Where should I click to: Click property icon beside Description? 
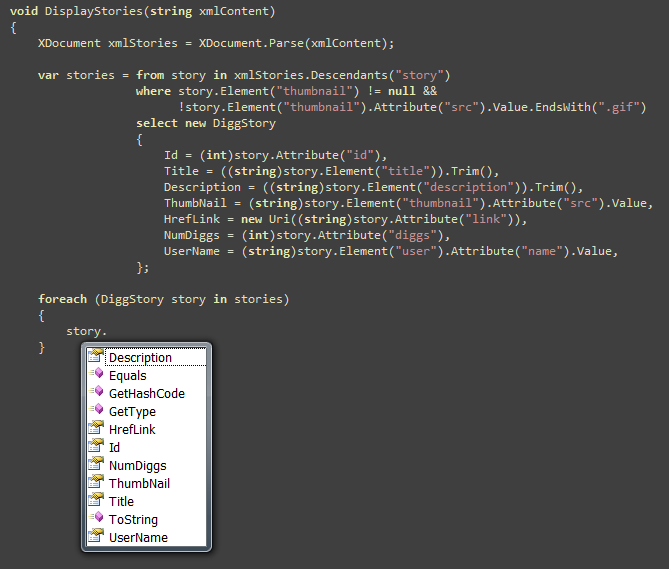coord(96,355)
